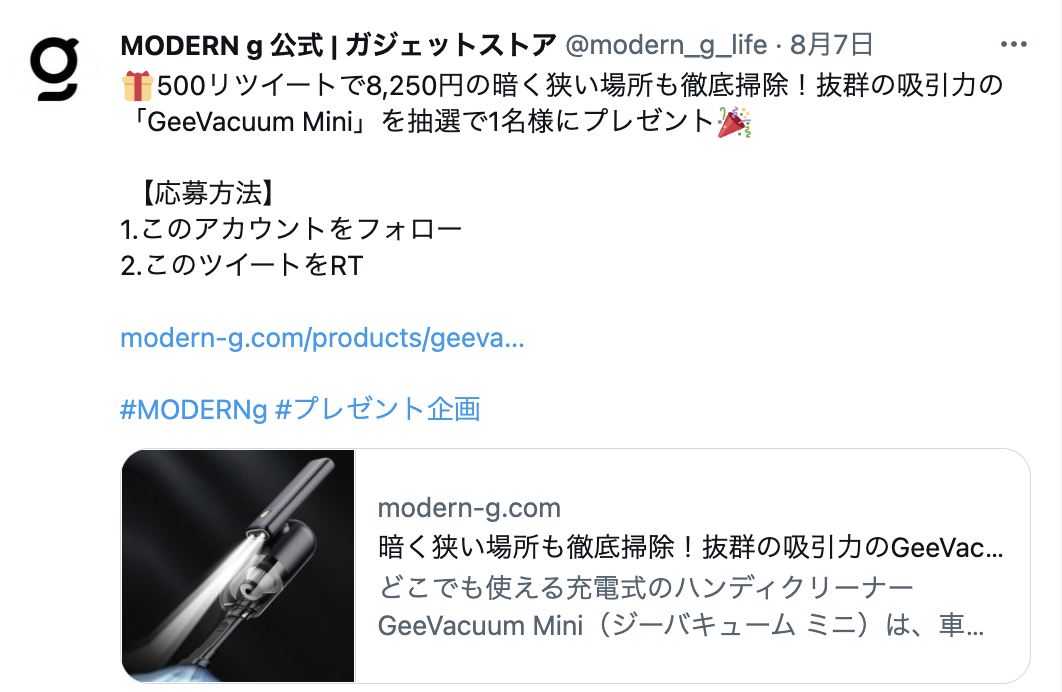The height and width of the screenshot is (692, 1062).
Task: Open the GeeVacuum vacuum cleaner card thumbnail
Action: coord(238,566)
